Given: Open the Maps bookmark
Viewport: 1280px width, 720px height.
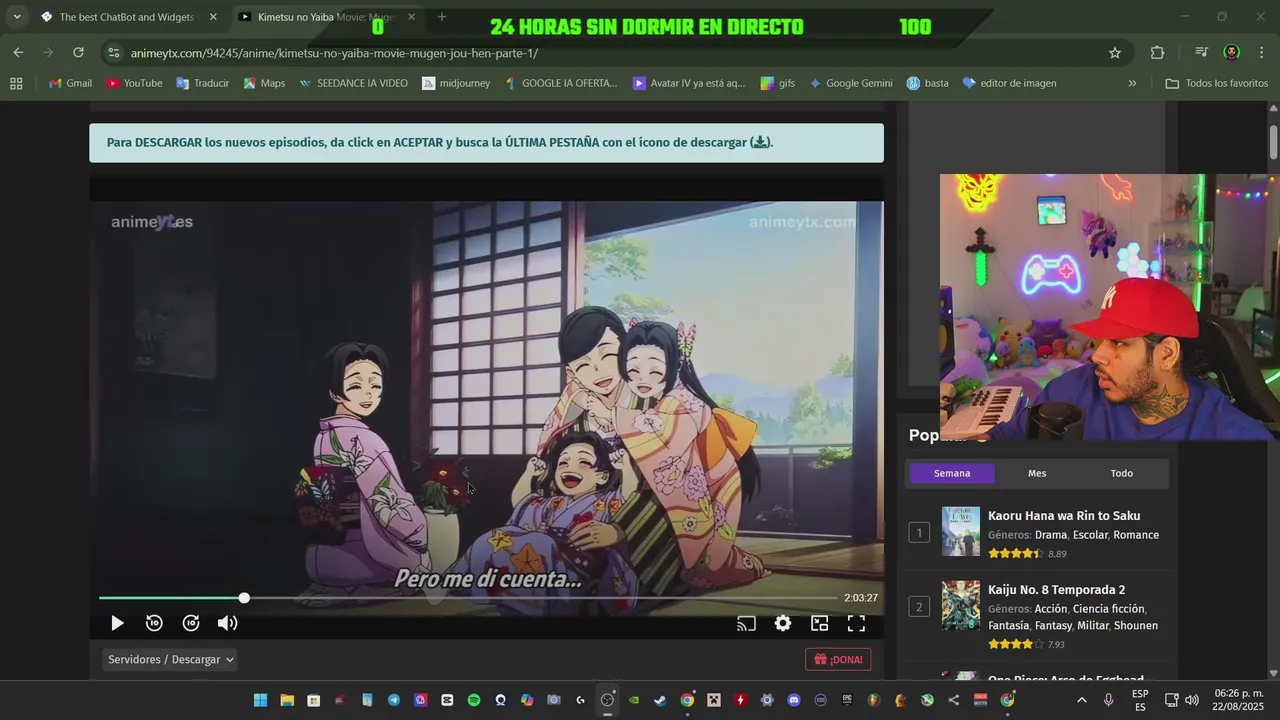Looking at the screenshot, I should point(264,83).
